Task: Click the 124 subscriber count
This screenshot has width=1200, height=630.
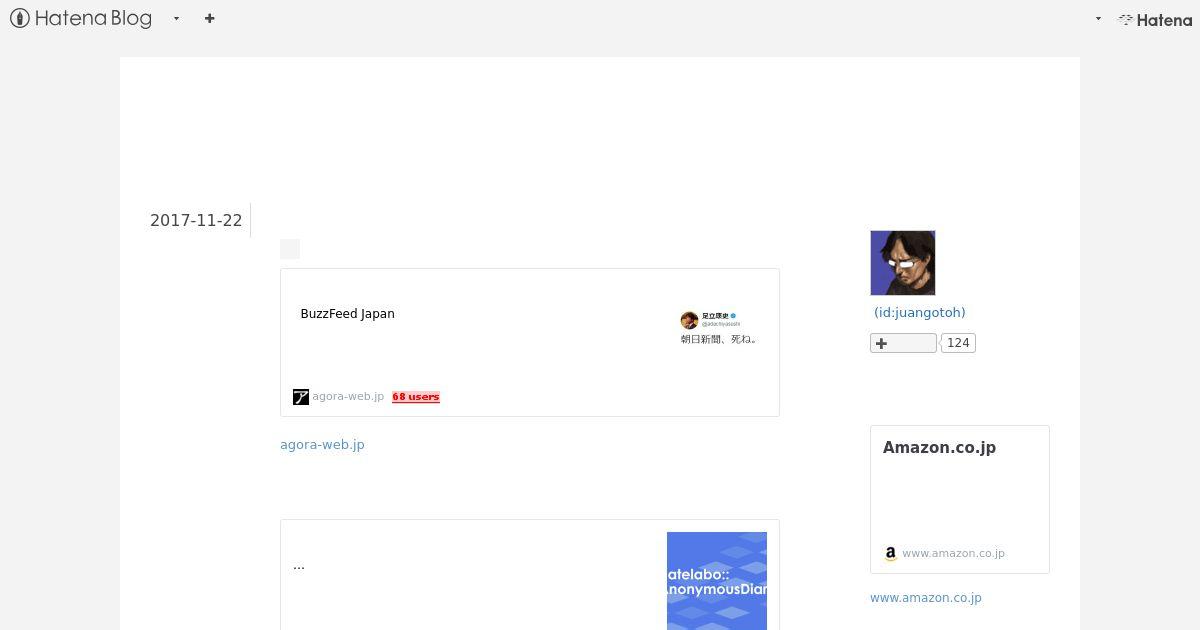Action: (958, 343)
